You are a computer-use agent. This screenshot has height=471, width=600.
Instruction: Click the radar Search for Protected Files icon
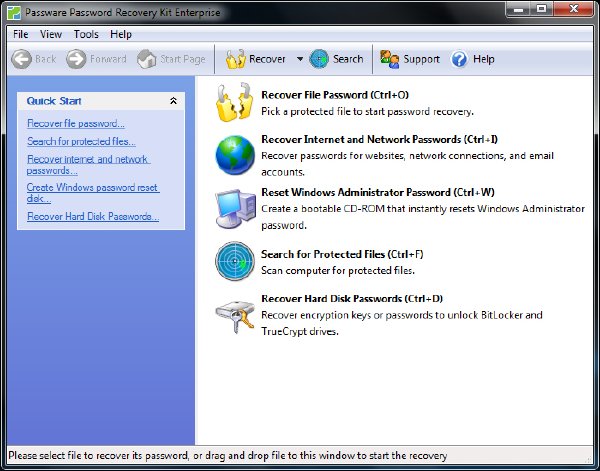(235, 261)
